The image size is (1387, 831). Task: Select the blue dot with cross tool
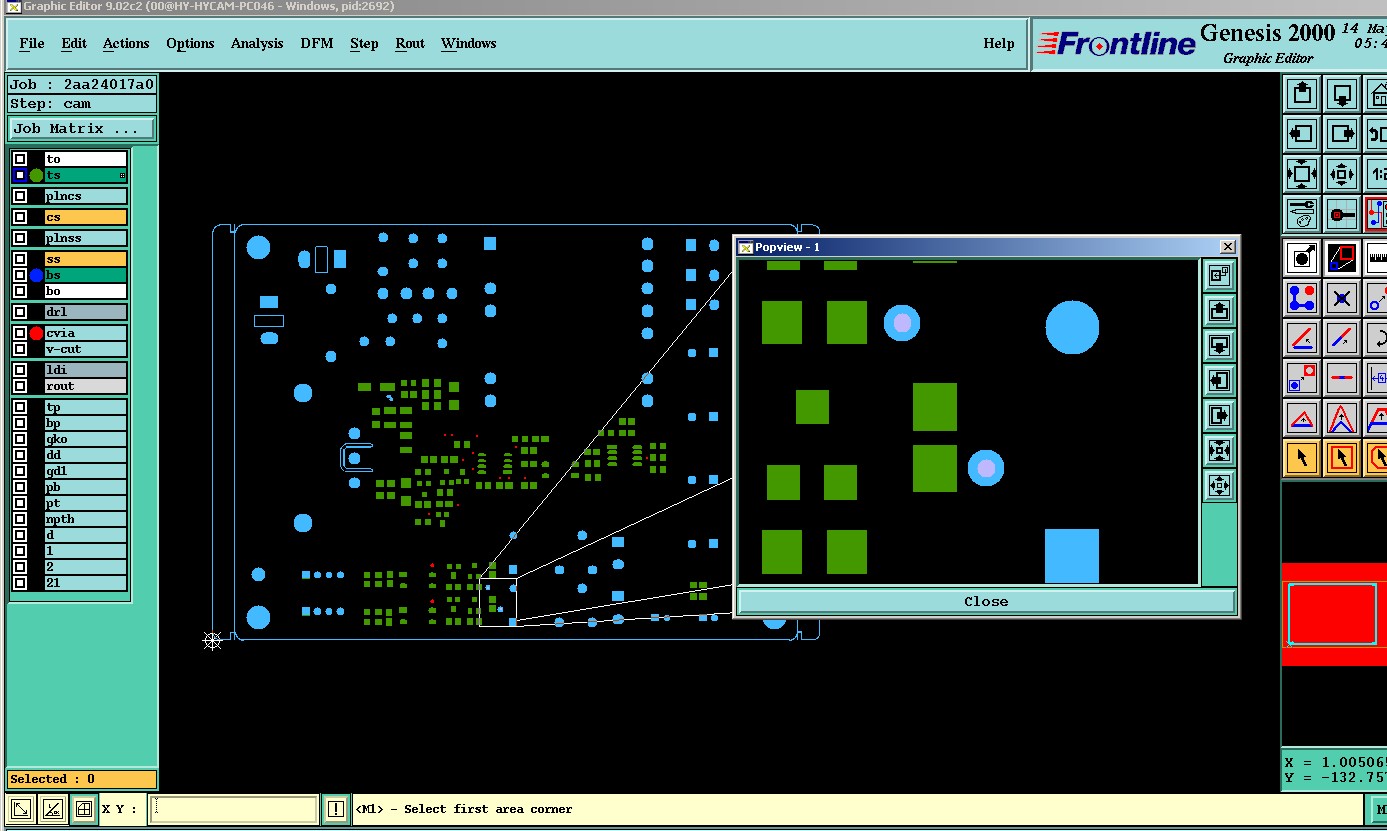(1342, 298)
